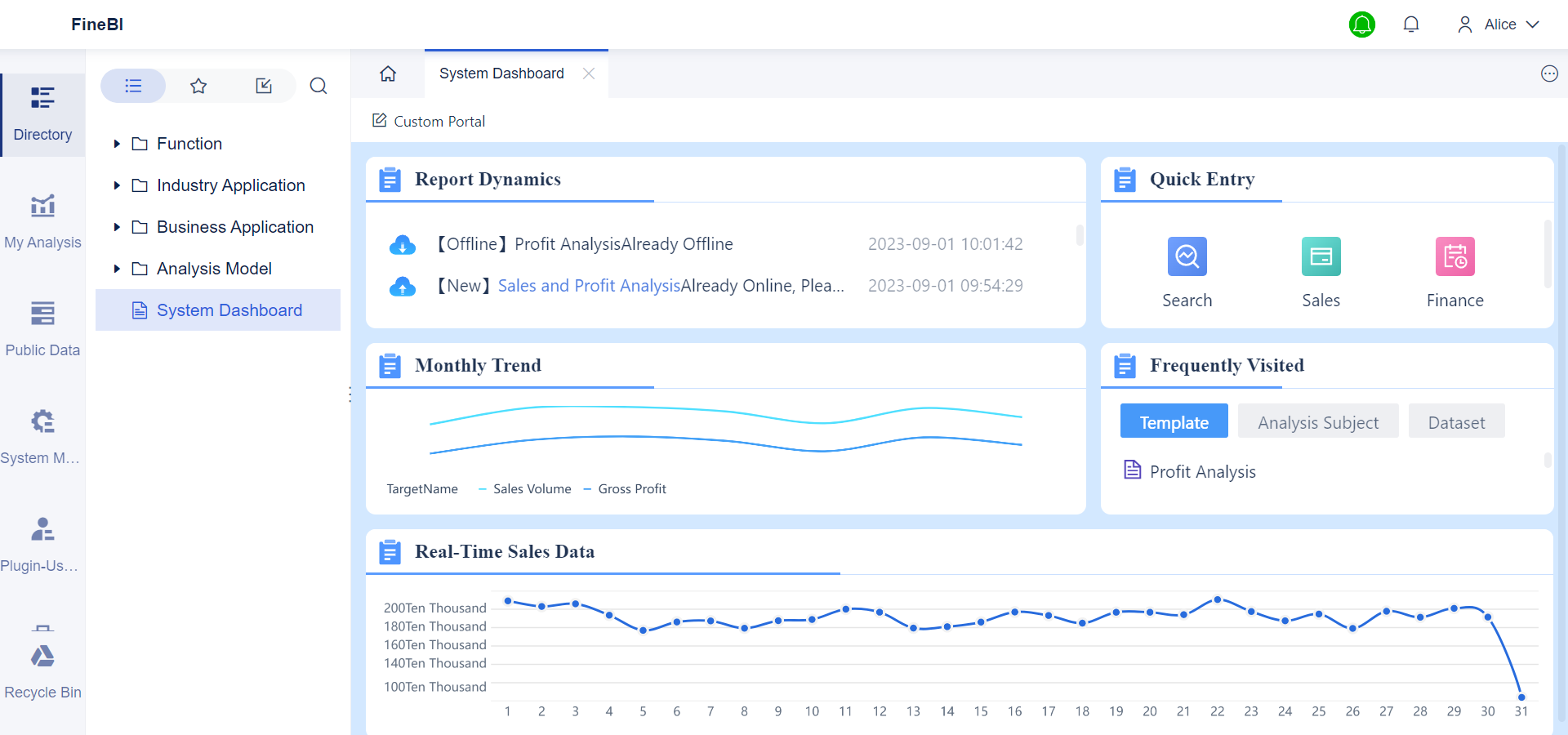The width and height of the screenshot is (1568, 735).
Task: Click the sidebar collapse handle
Action: point(350,394)
